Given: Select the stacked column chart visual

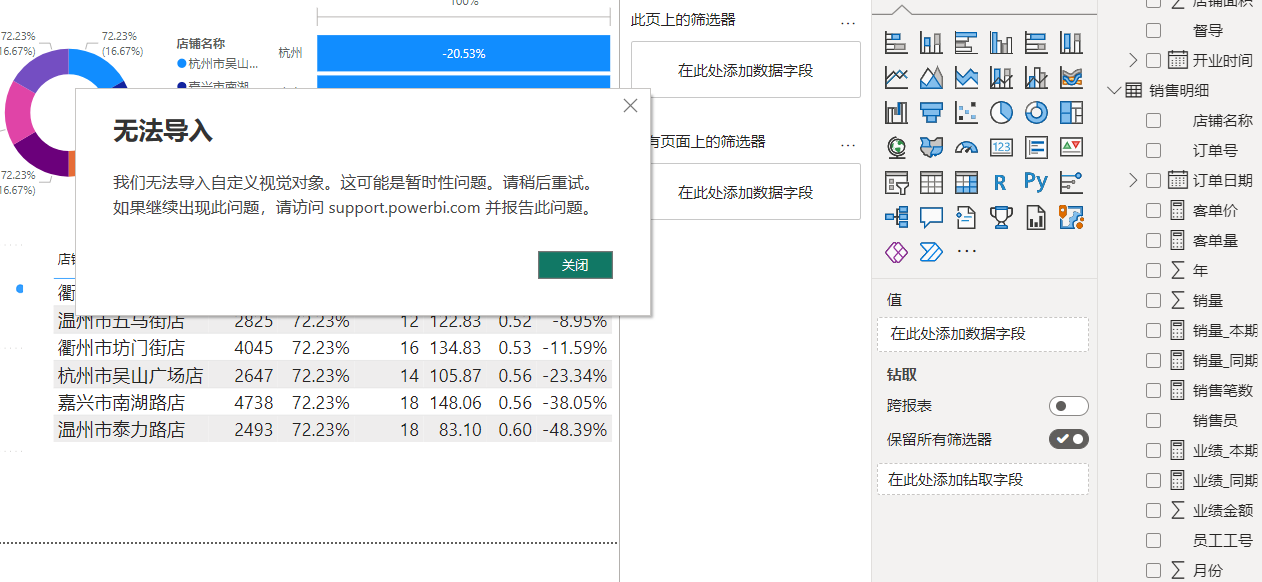Looking at the screenshot, I should click(x=931, y=42).
